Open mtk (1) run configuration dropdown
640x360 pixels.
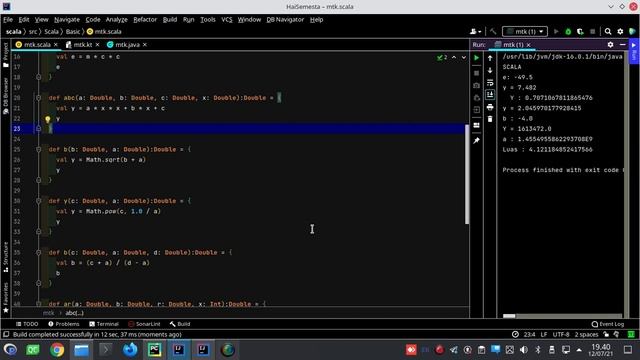[x=525, y=31]
